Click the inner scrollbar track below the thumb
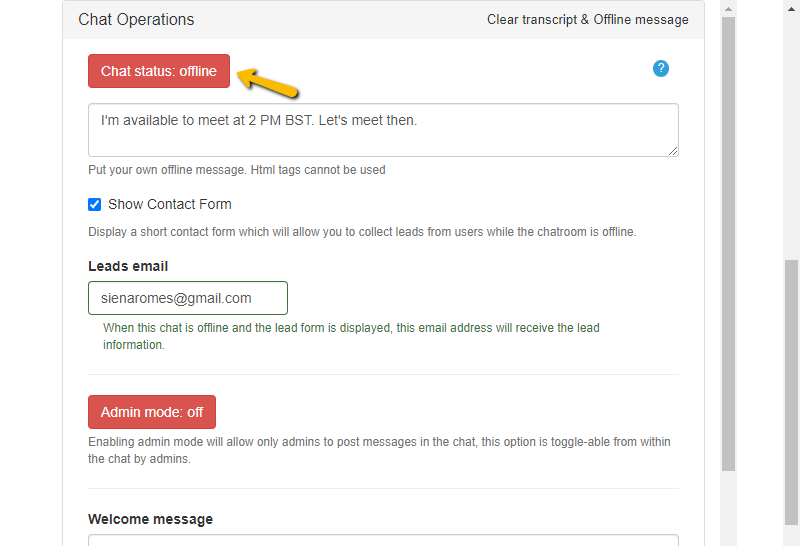Image resolution: width=800 pixels, height=546 pixels. click(729, 505)
